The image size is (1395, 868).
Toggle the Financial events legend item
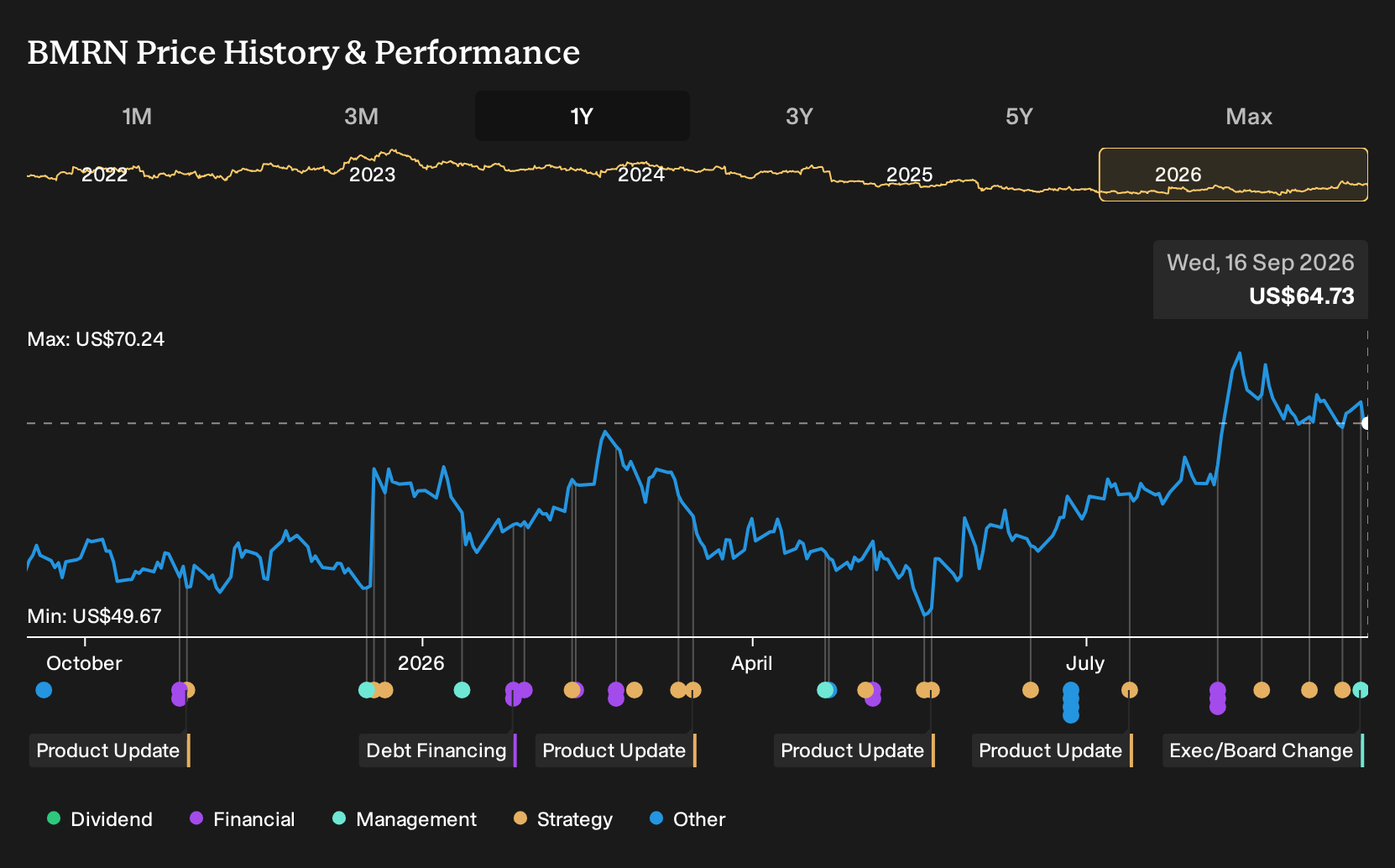coord(243,819)
